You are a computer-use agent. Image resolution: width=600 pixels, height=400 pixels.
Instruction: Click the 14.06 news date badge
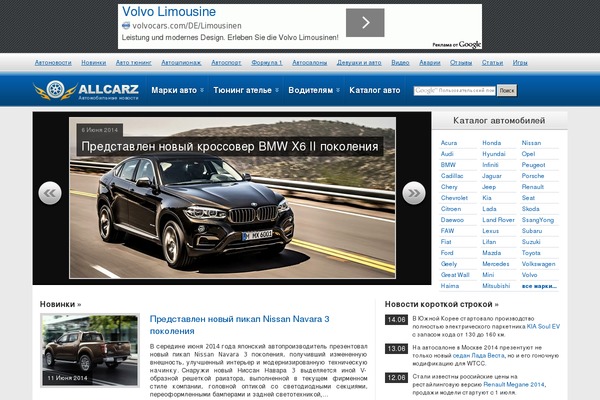396,320
